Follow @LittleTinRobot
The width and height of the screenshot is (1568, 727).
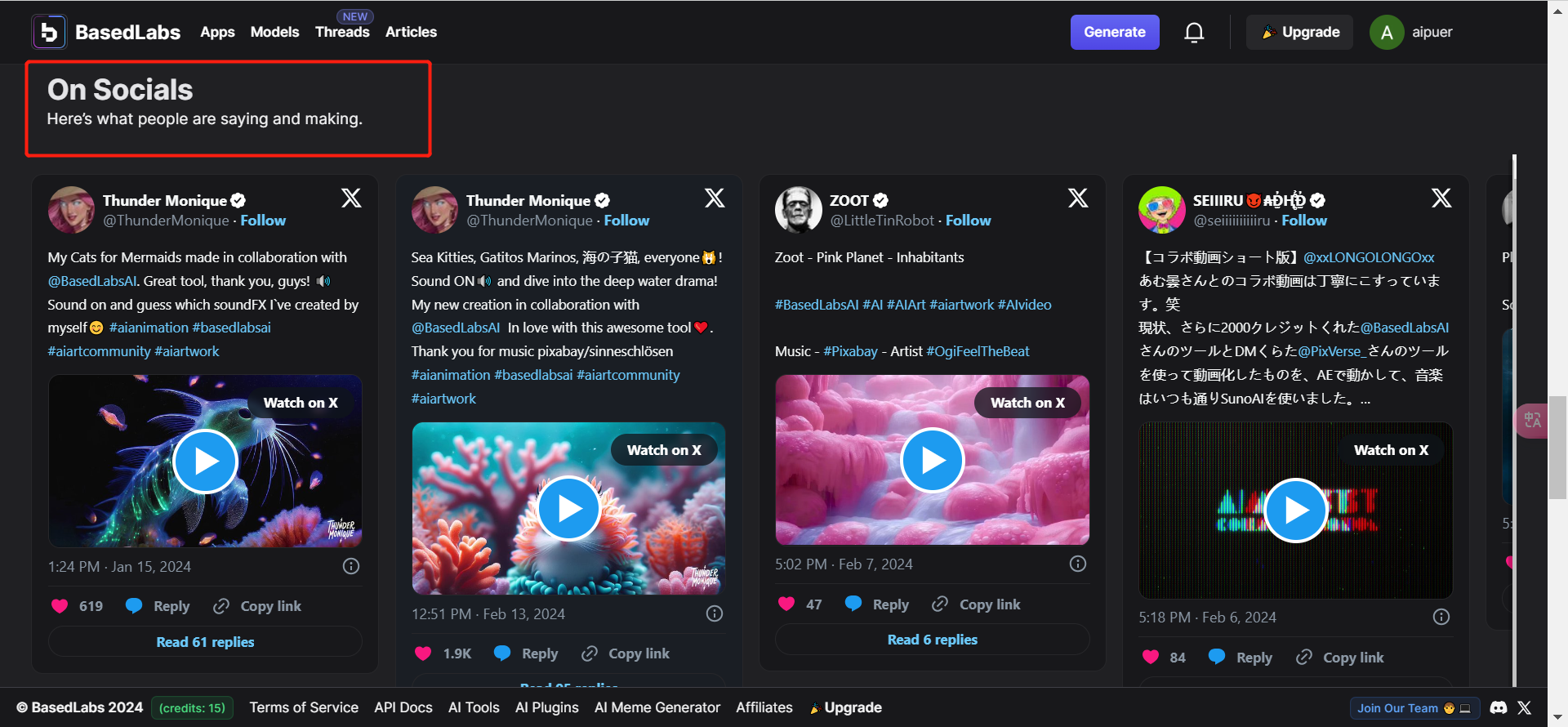coord(968,221)
